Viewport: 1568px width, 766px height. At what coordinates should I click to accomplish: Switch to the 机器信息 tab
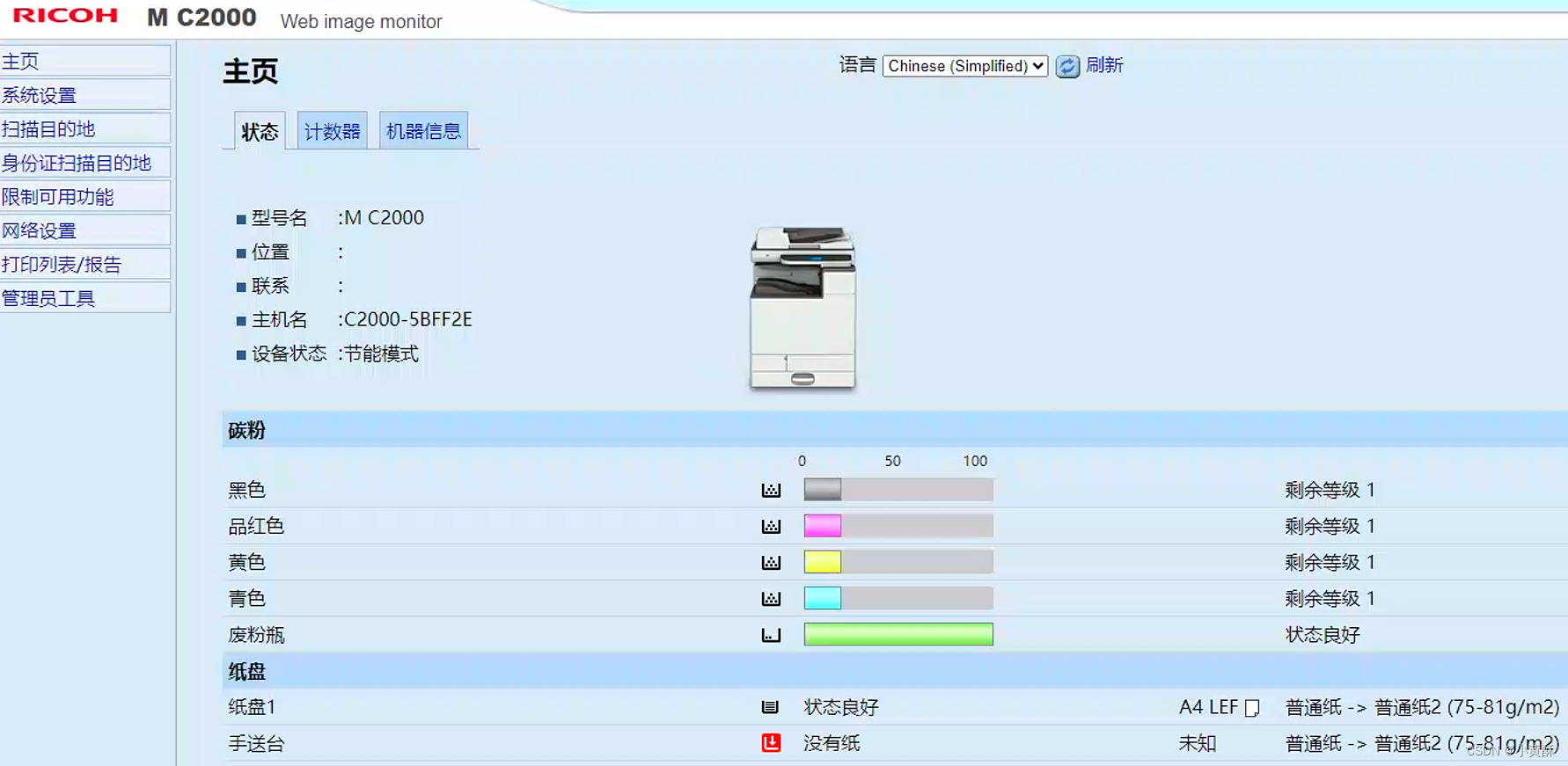coord(423,132)
